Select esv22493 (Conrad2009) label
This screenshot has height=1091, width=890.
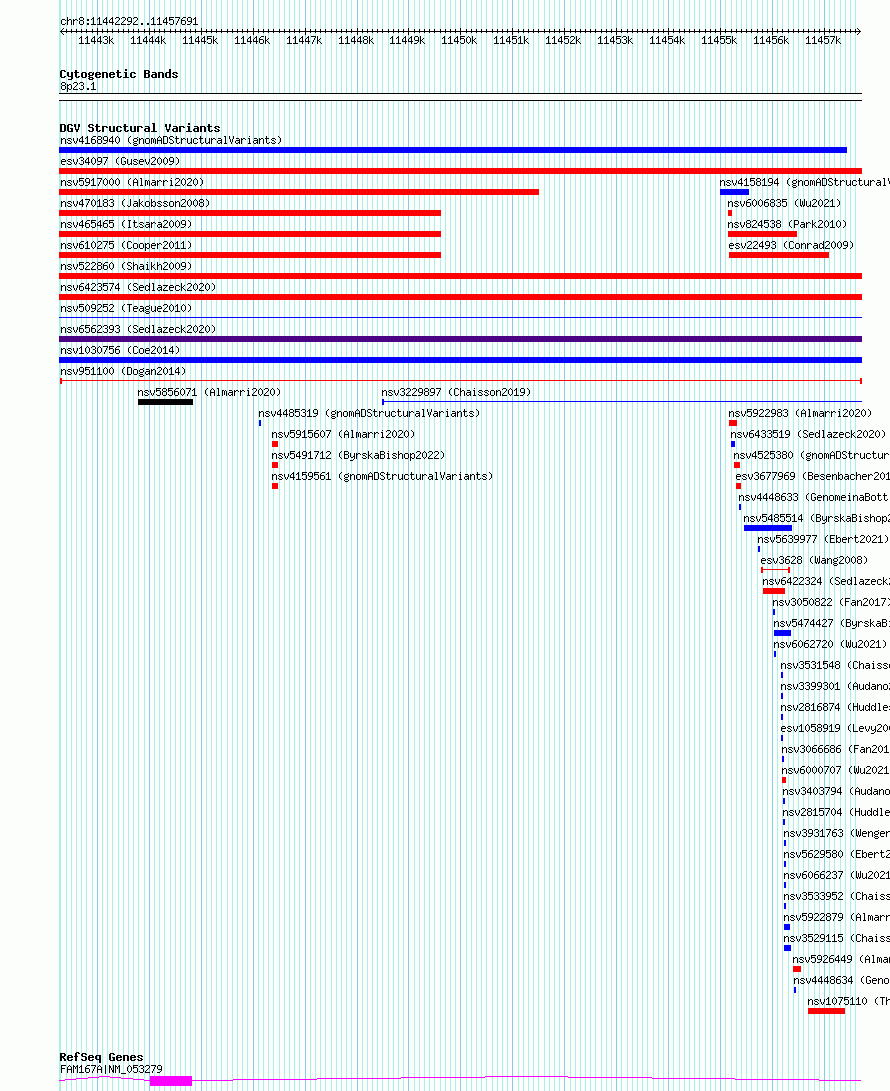click(x=791, y=245)
